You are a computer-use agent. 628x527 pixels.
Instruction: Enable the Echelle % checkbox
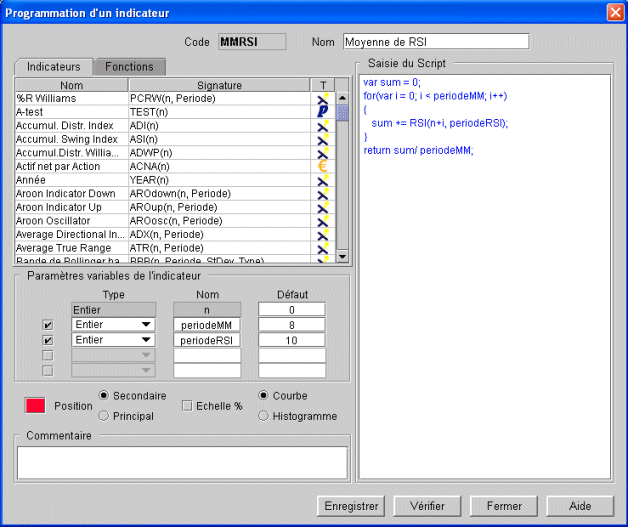coord(187,406)
